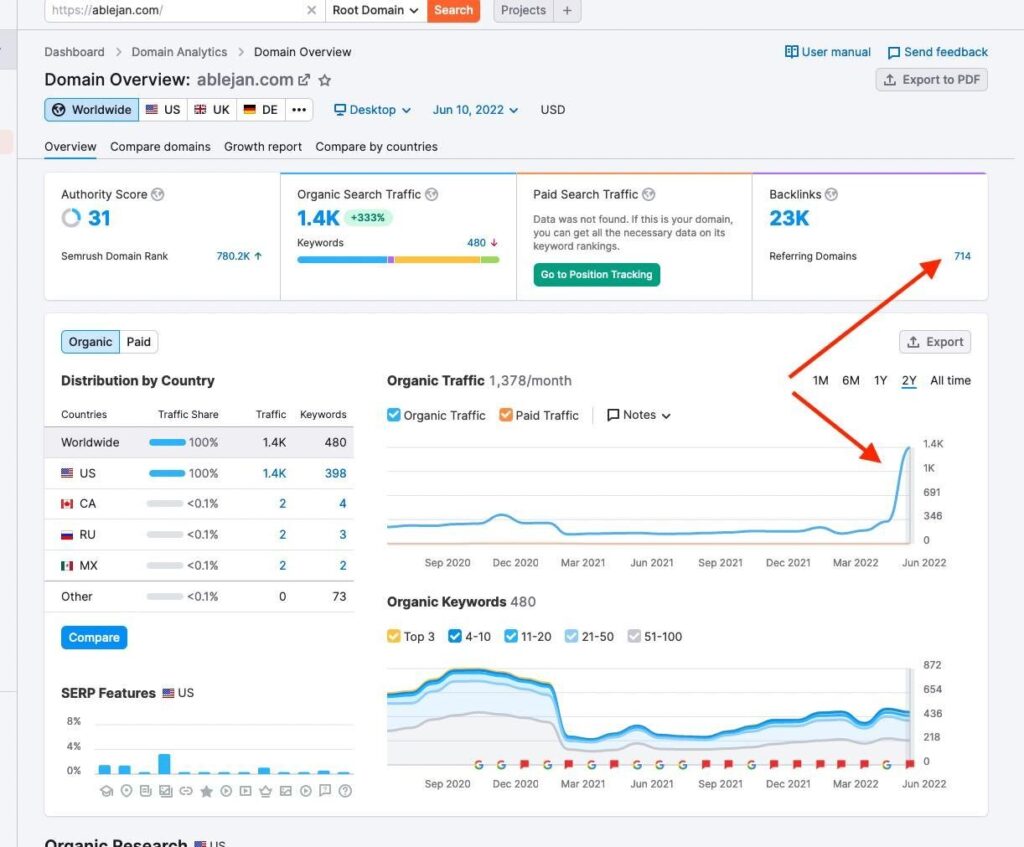Switch to the Paid toggle

[138, 342]
